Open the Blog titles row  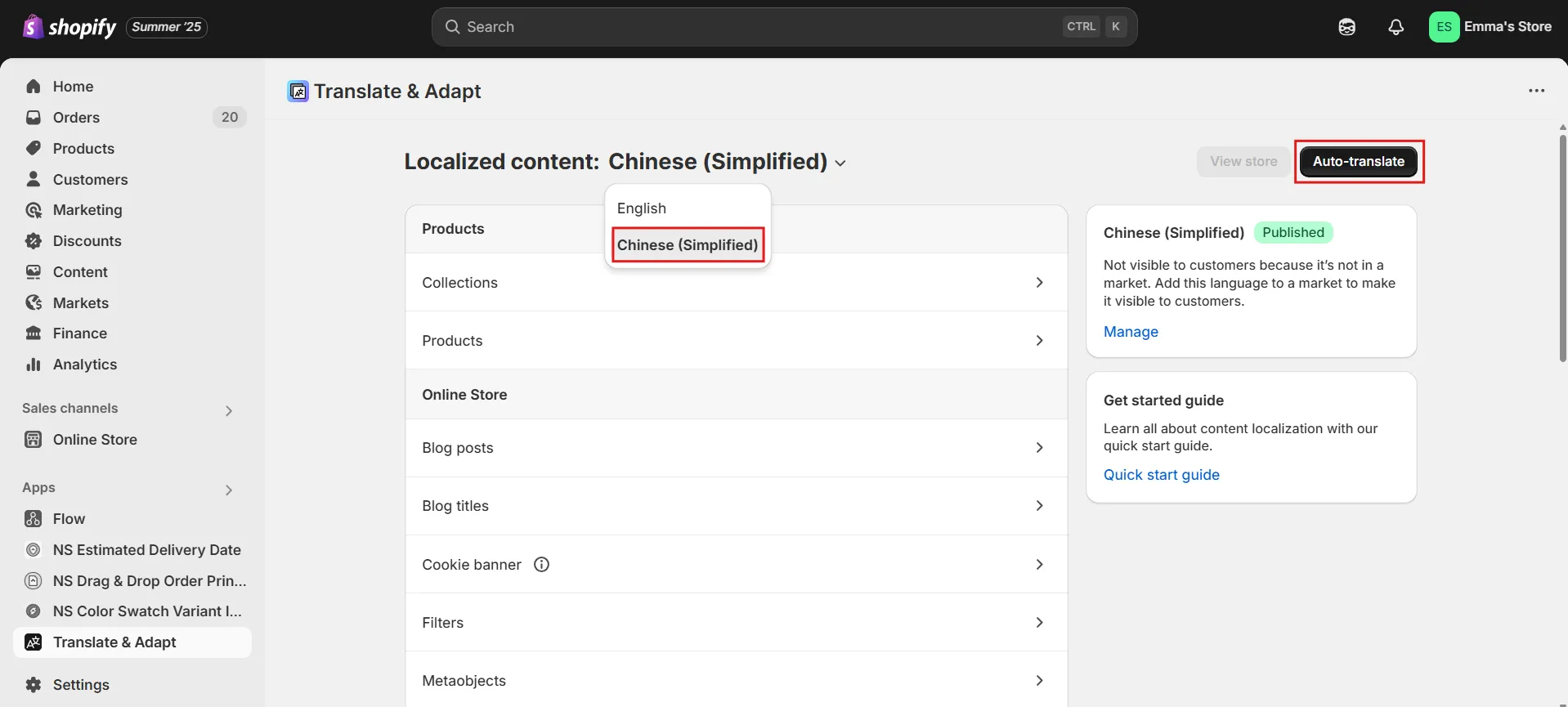pos(736,506)
